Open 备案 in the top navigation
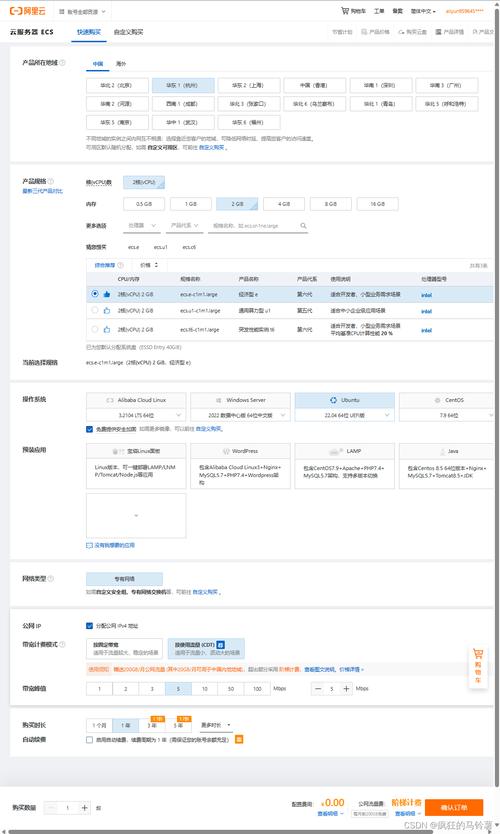Viewport: 500px width, 834px height. (x=397, y=11)
